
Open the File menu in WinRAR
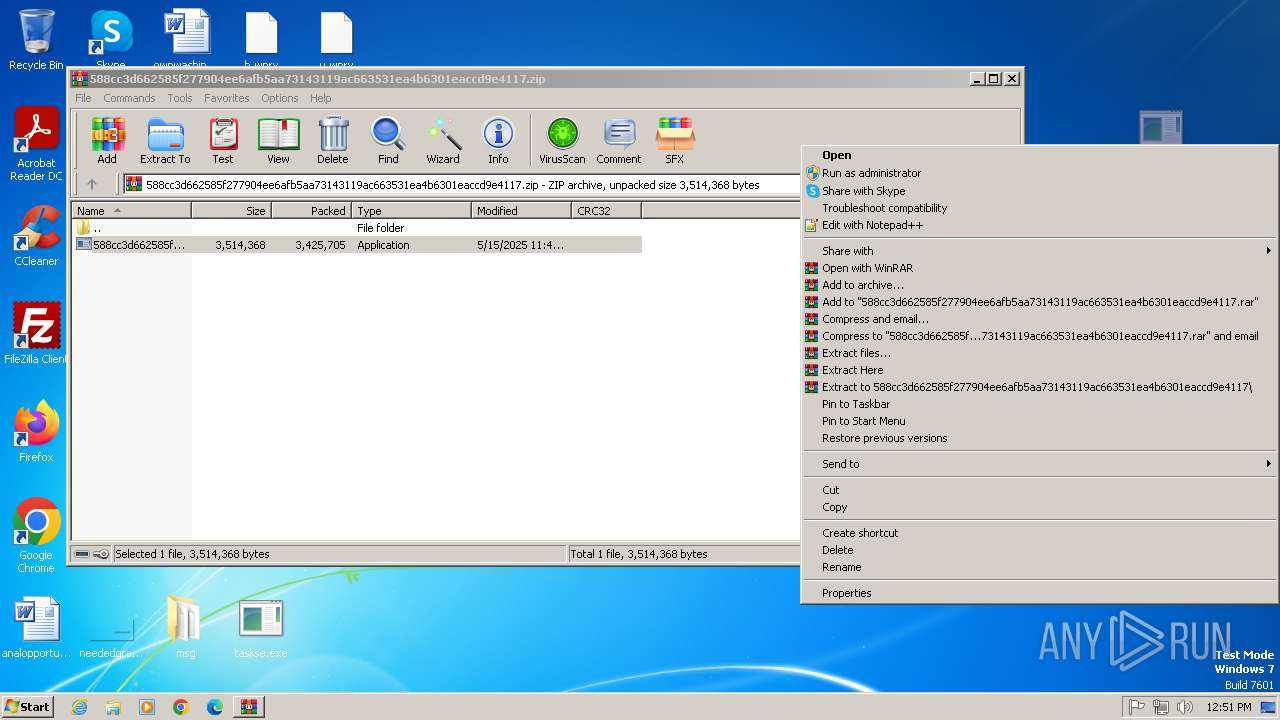(x=83, y=98)
